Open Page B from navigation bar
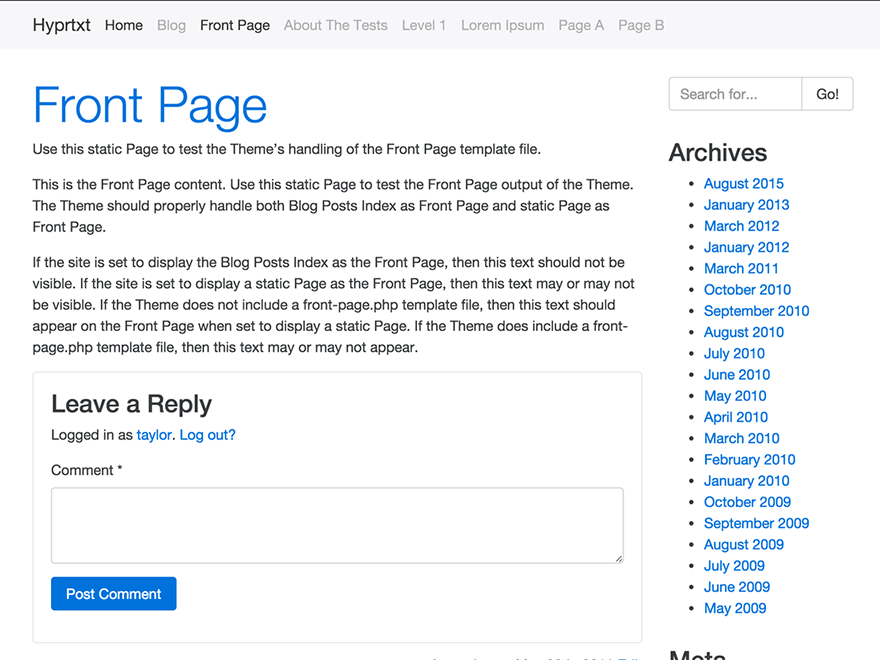 tap(641, 25)
